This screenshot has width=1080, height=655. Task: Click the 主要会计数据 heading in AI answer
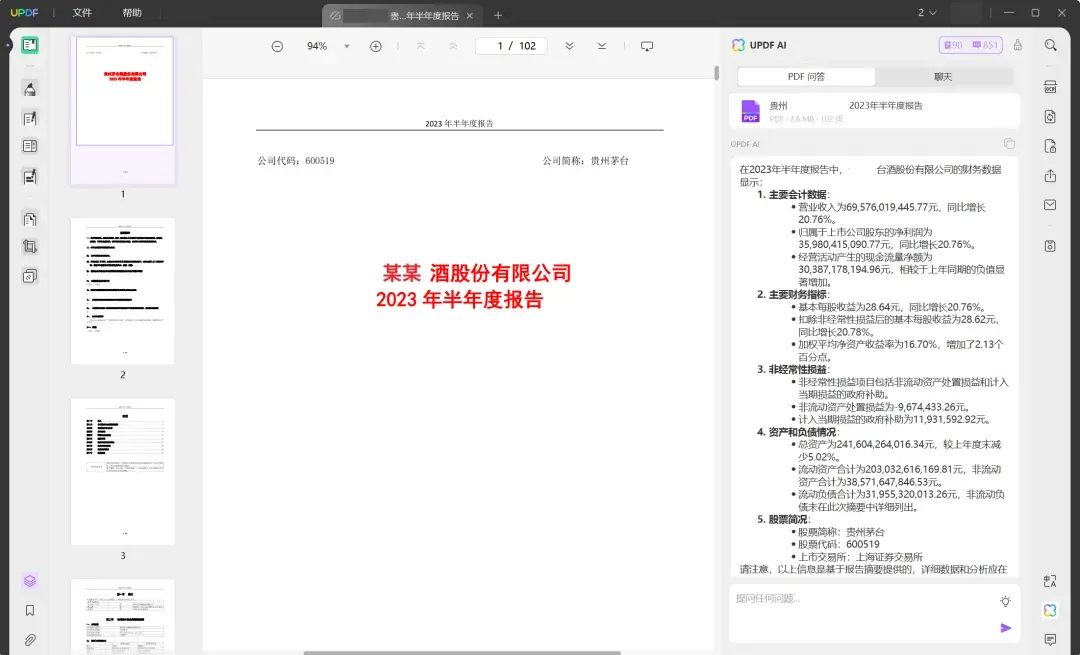point(798,194)
